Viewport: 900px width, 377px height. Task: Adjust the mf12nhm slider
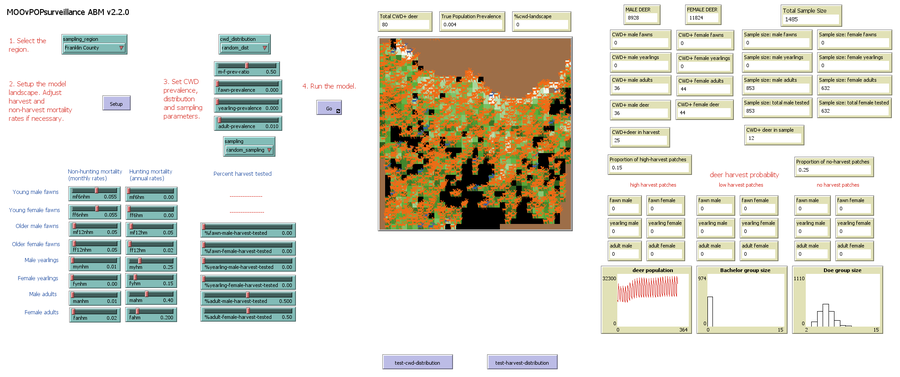point(95,229)
